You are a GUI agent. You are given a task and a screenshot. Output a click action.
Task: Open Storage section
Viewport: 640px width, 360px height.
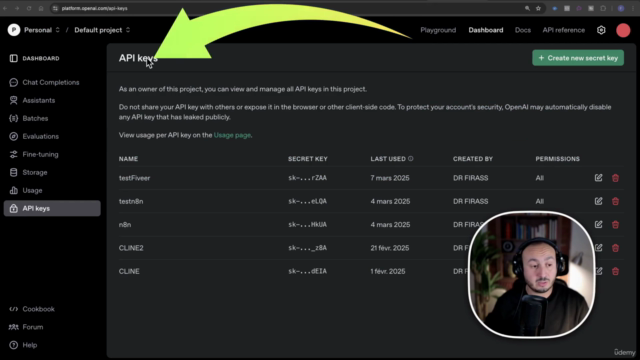pos(29,172)
